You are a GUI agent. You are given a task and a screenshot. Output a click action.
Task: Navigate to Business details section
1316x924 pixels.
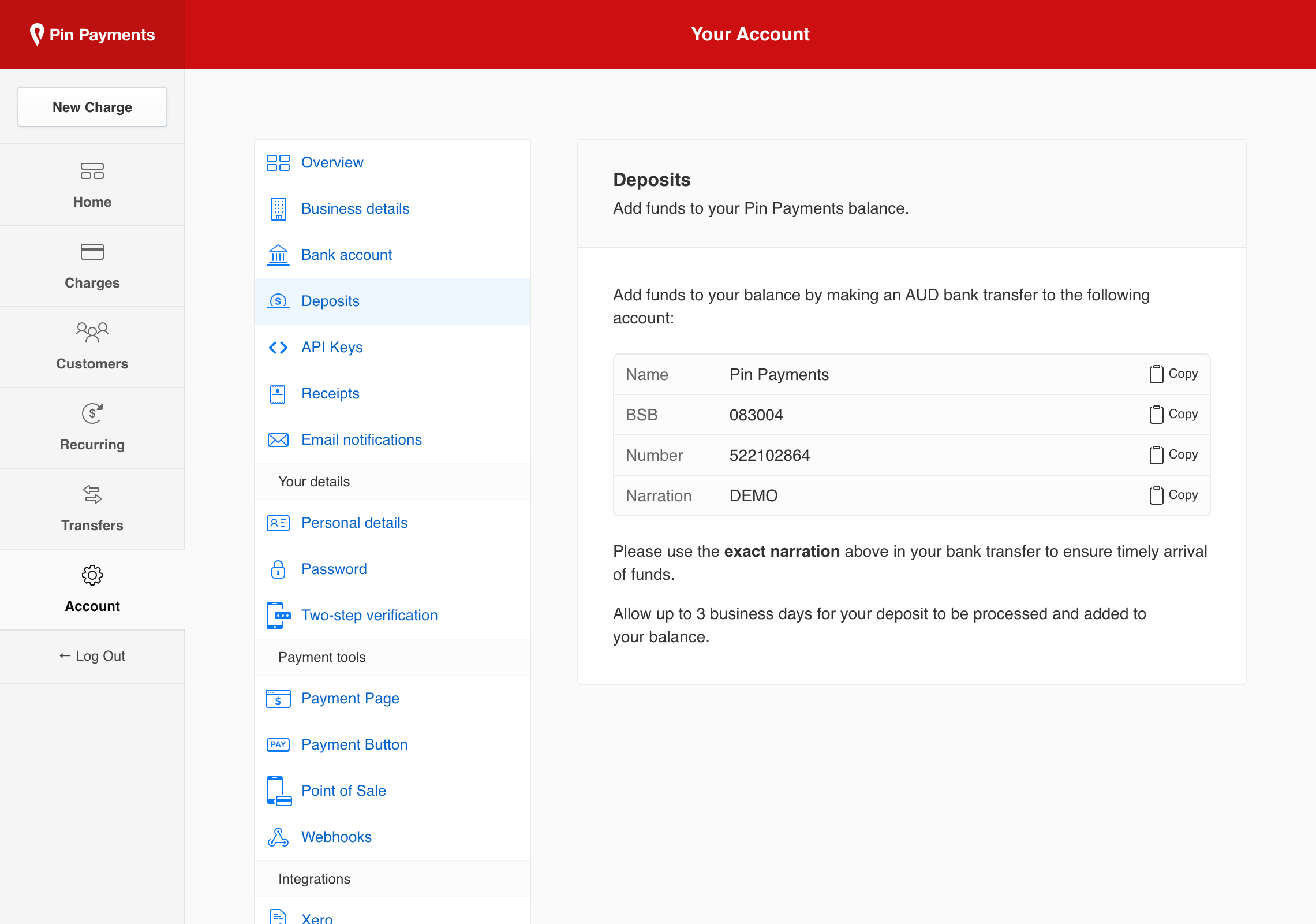coord(356,209)
